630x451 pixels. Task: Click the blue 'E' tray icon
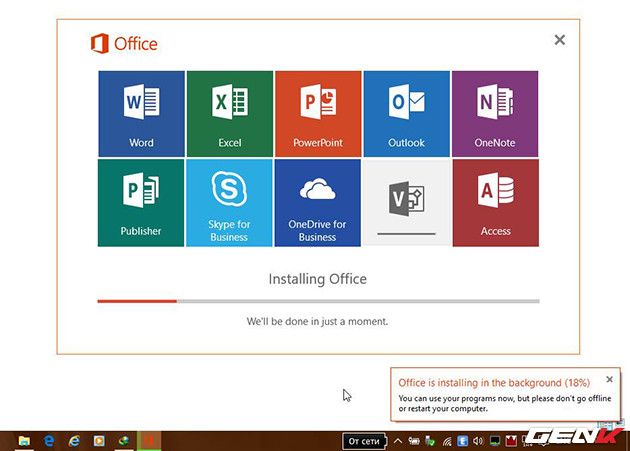462,441
